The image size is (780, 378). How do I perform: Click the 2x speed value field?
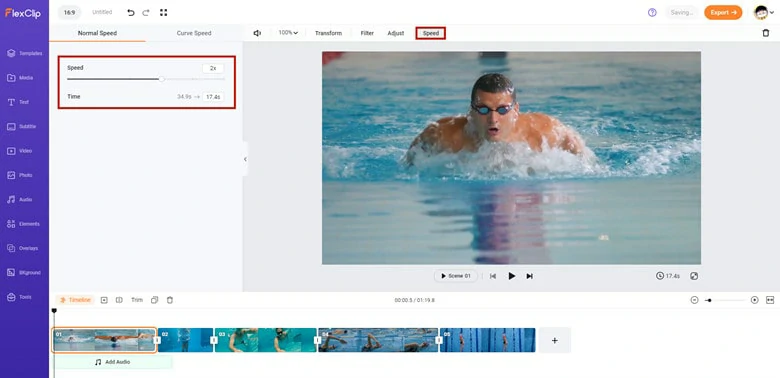(x=213, y=68)
